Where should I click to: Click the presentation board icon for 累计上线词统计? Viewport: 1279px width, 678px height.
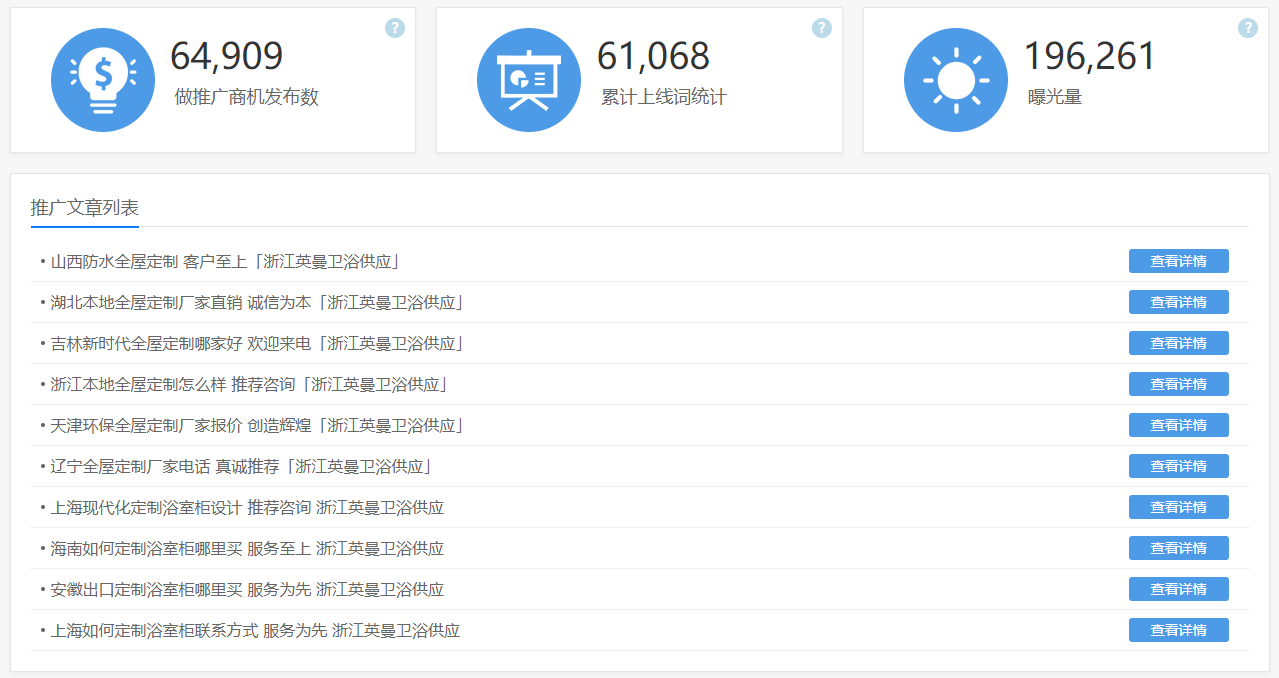[529, 80]
